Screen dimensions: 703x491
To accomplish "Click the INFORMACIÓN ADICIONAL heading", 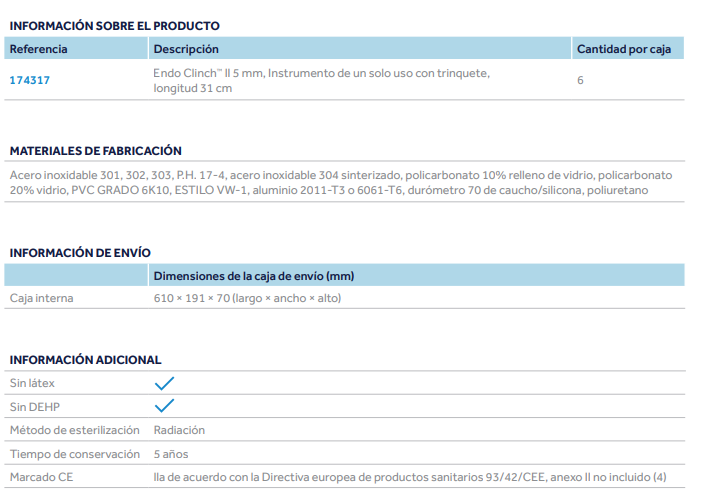I will 85,360.
